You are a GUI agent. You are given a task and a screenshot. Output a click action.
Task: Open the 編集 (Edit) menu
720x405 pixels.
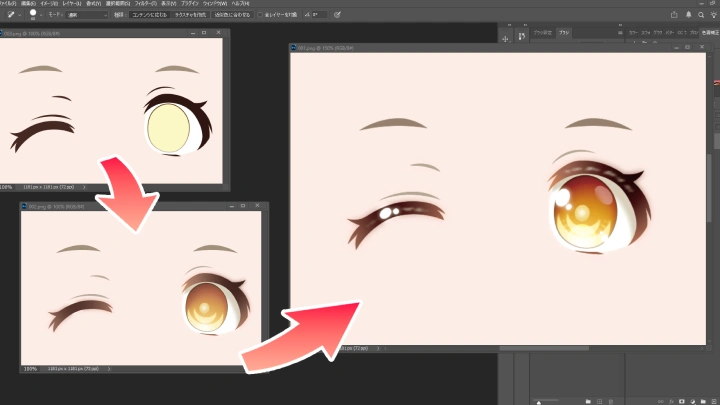pyautogui.click(x=28, y=3)
